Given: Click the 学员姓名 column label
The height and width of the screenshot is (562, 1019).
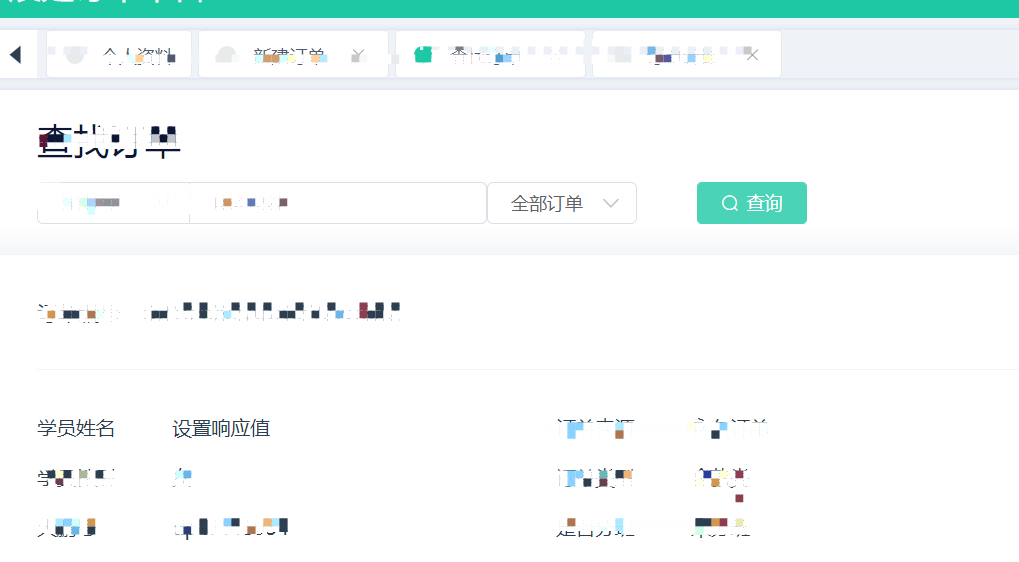Looking at the screenshot, I should pos(76,429).
